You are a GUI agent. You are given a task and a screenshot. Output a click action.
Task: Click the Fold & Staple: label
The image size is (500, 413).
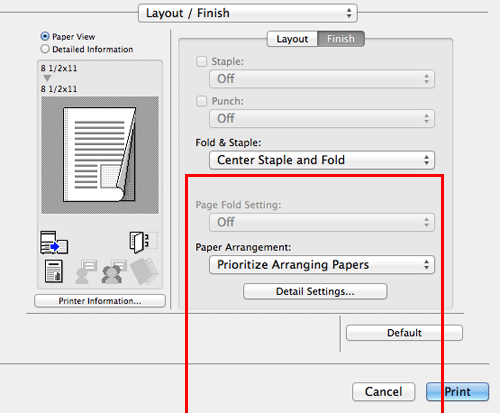point(228,143)
